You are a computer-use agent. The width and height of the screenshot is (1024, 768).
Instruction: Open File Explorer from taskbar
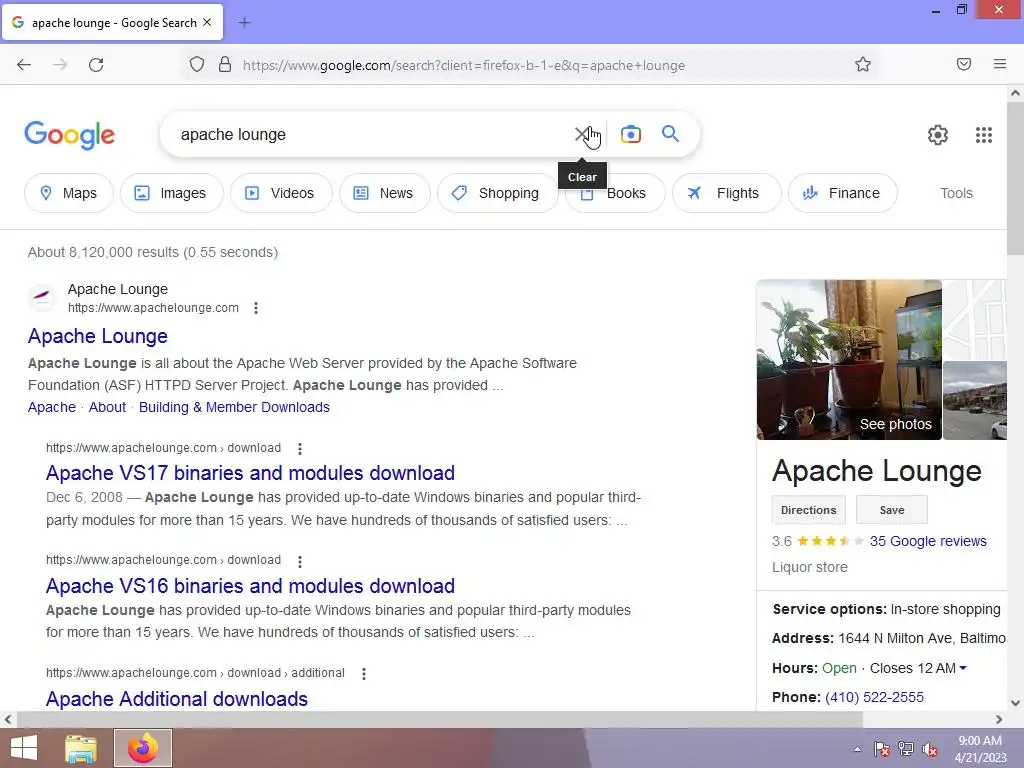click(x=81, y=748)
